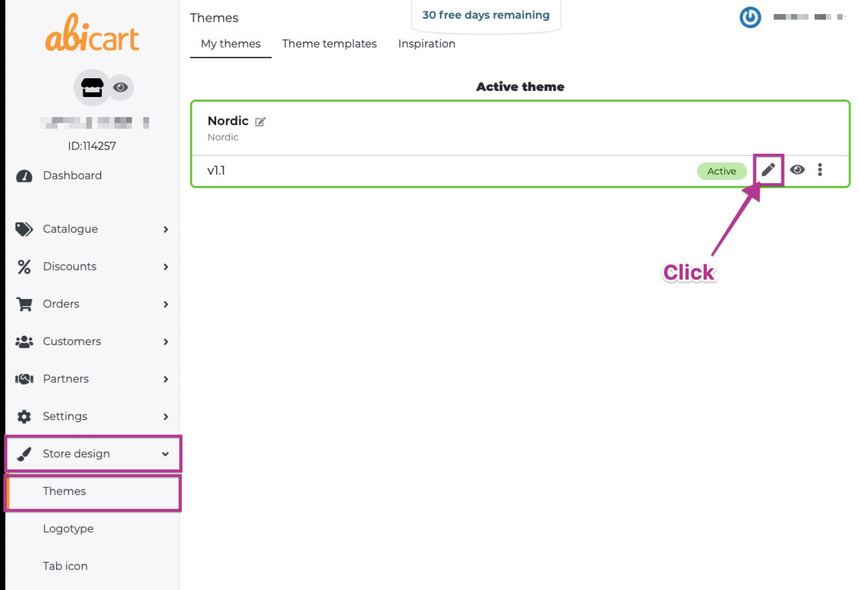
Task: Click the Orders shopping cart icon
Action: tap(24, 304)
